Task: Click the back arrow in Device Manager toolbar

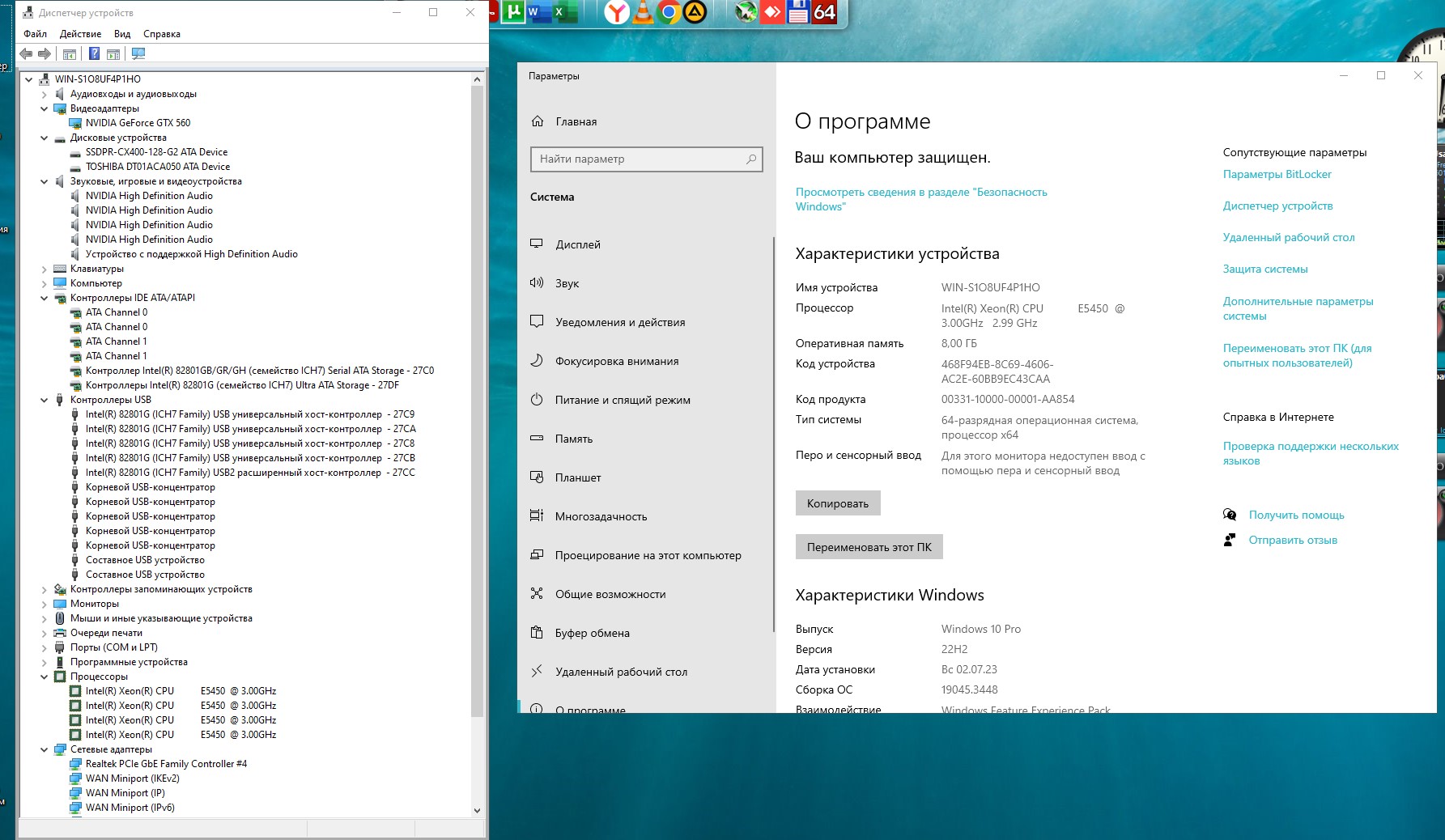Action: (x=26, y=54)
